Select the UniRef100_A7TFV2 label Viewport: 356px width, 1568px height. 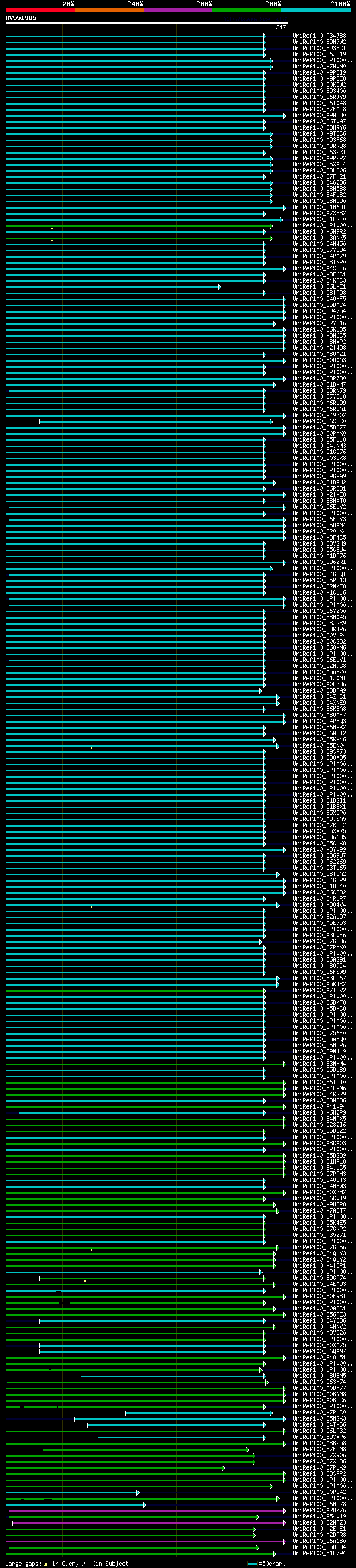319,990
